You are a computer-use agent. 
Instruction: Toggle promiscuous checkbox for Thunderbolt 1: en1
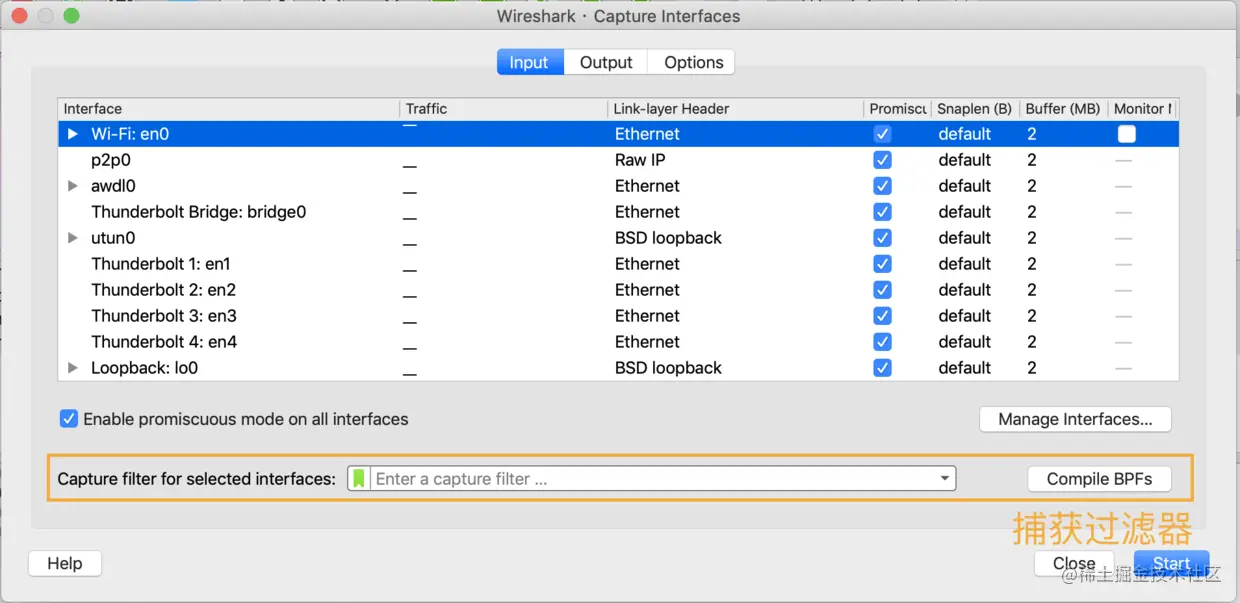pyautogui.click(x=882, y=264)
